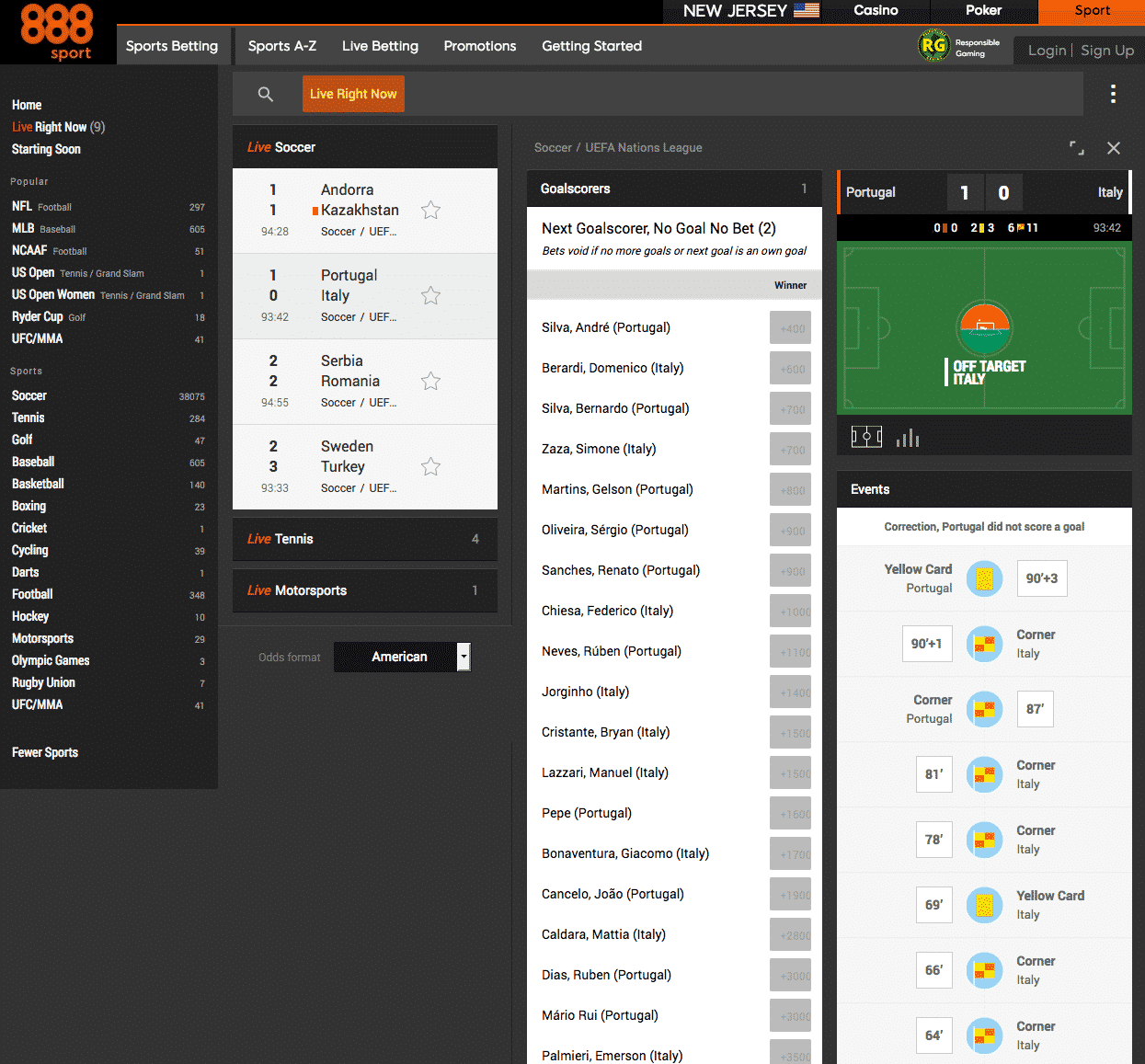Bet Martins, Gelson at +800
This screenshot has height=1064, width=1145.
point(790,490)
